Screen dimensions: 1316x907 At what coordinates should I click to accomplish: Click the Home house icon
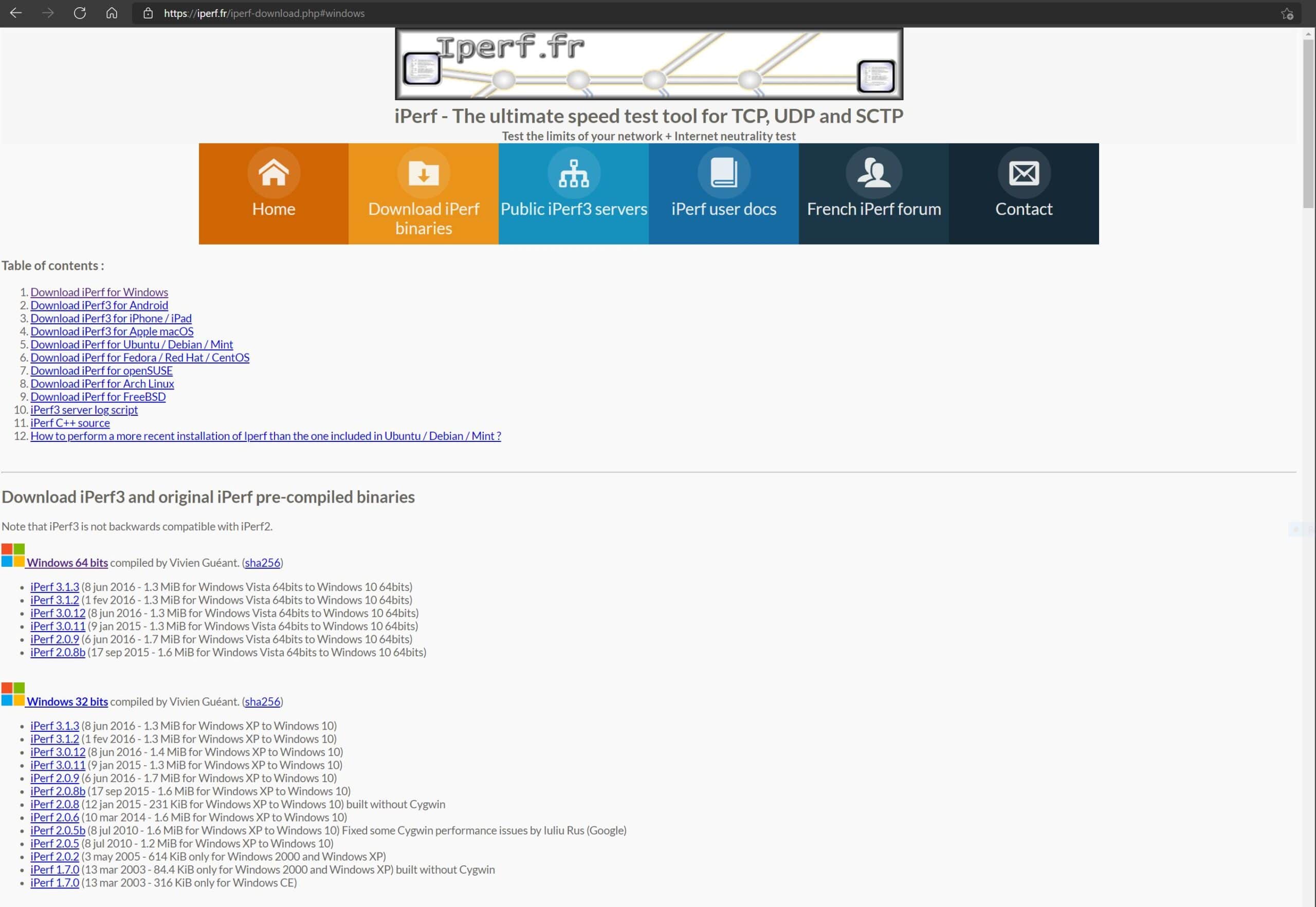(273, 173)
